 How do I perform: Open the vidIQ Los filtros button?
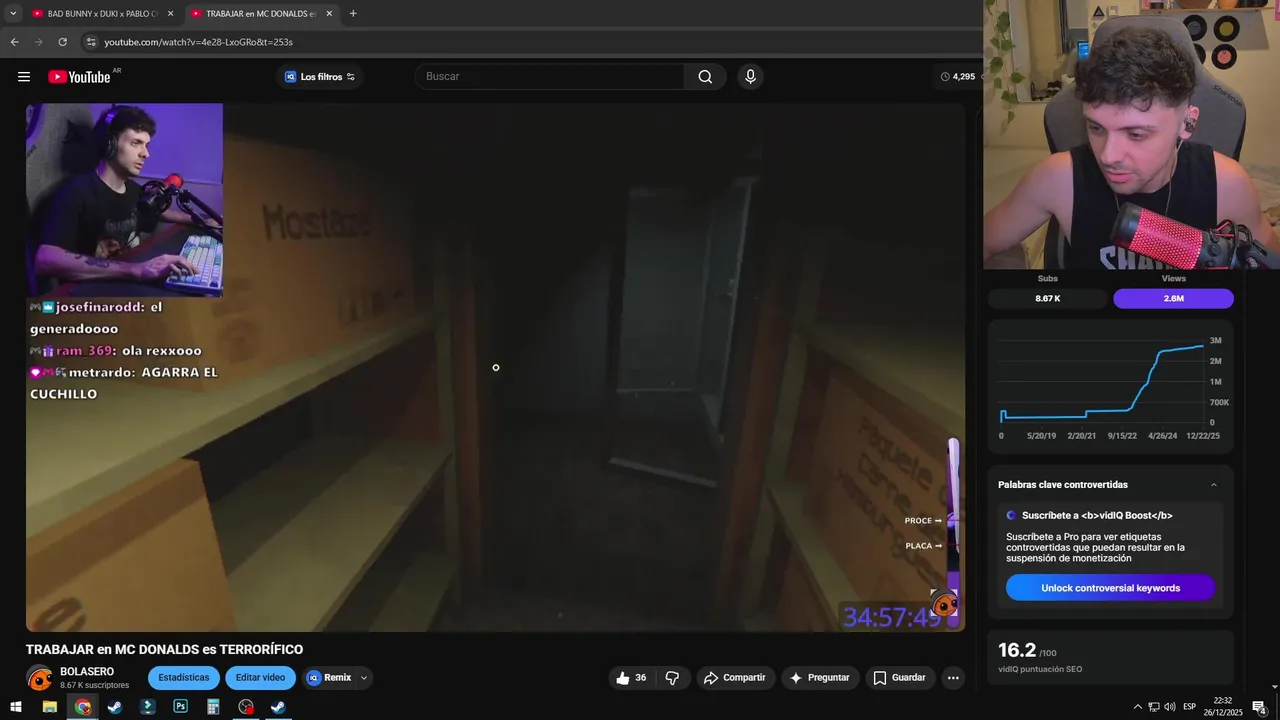320,77
